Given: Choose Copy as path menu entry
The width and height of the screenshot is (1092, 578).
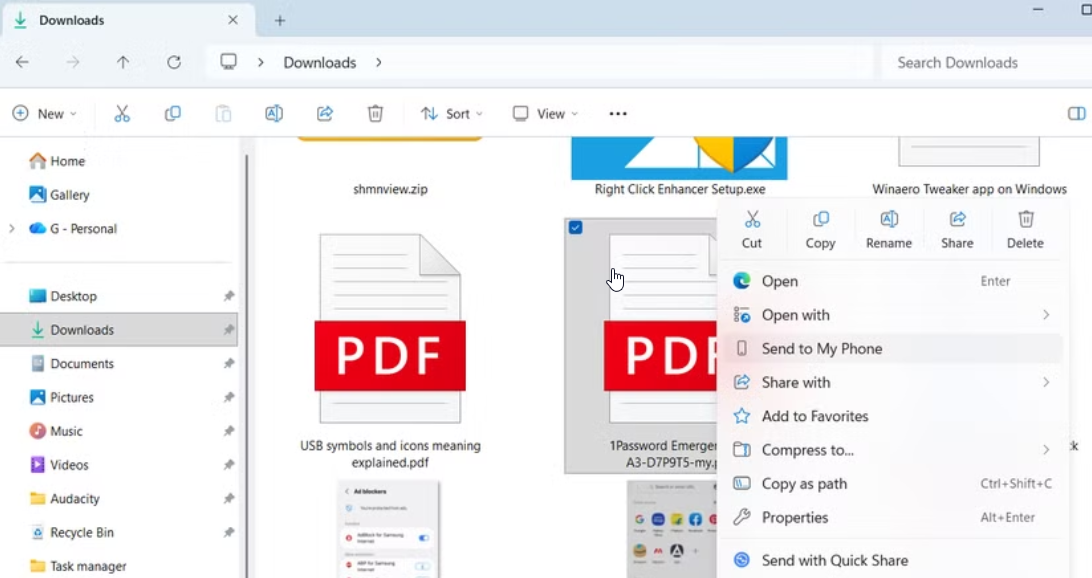Looking at the screenshot, I should click(804, 484).
